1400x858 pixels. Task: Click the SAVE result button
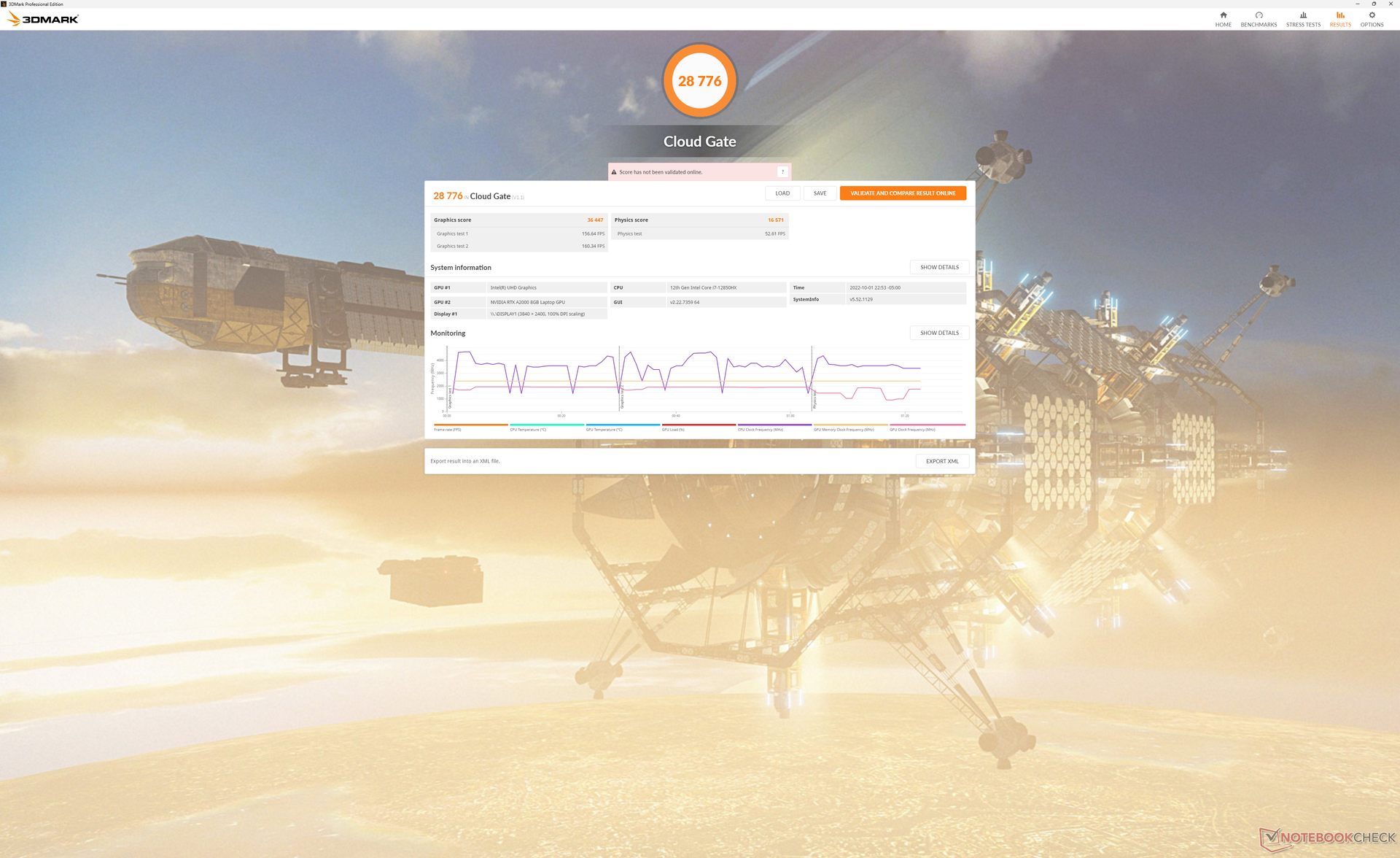click(x=820, y=193)
